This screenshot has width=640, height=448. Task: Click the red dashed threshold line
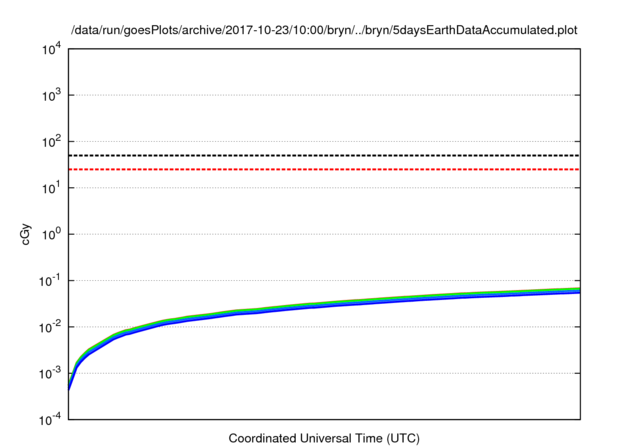click(324, 169)
